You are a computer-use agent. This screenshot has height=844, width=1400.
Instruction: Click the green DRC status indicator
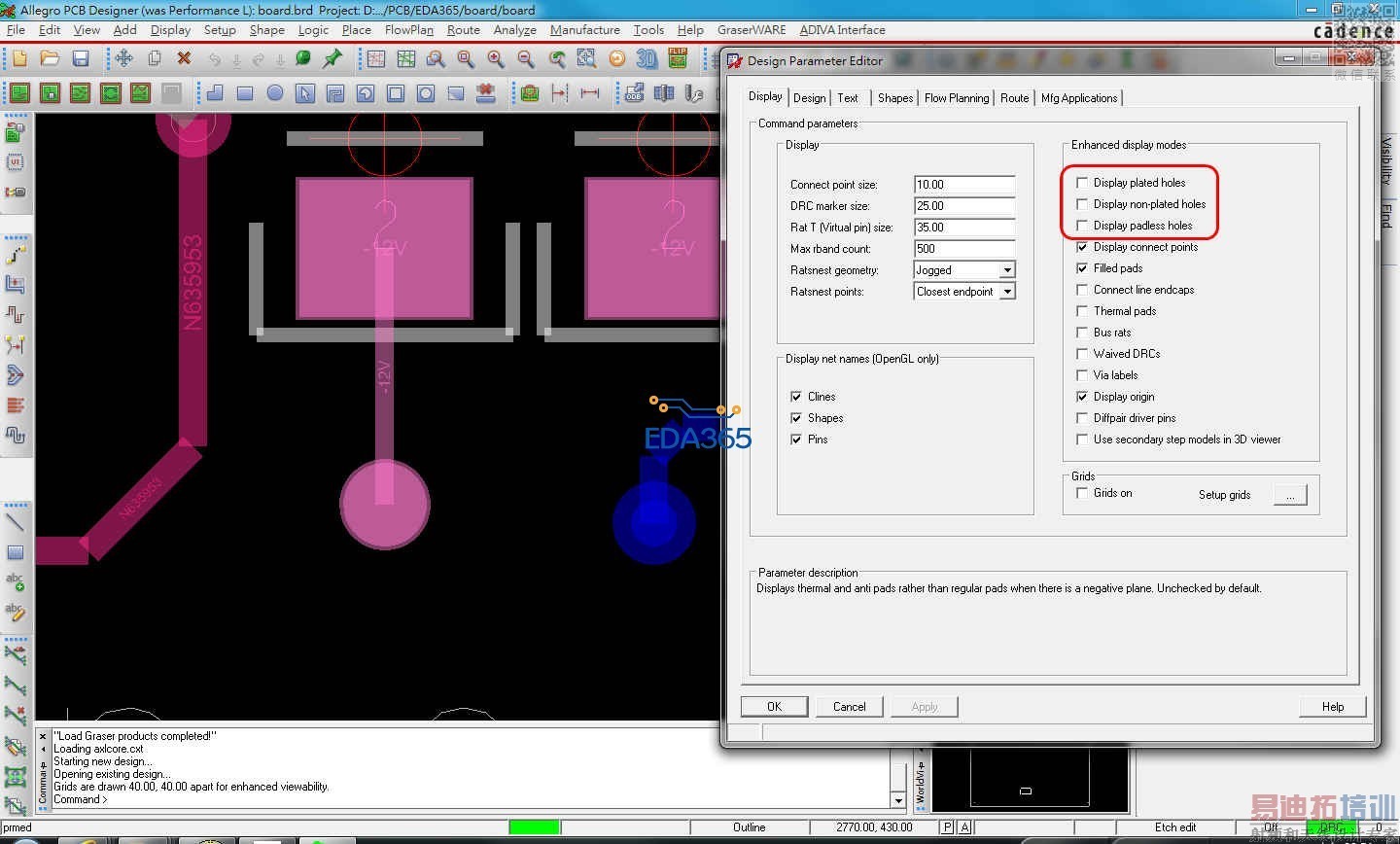(1331, 827)
